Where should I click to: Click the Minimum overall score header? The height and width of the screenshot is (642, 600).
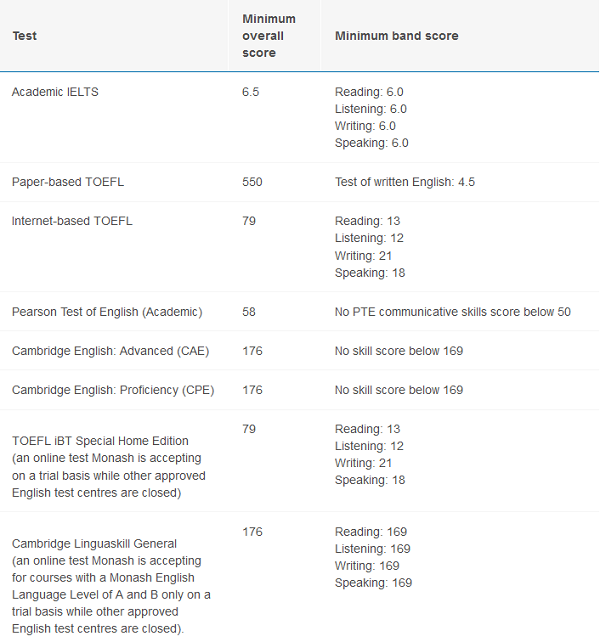[269, 36]
